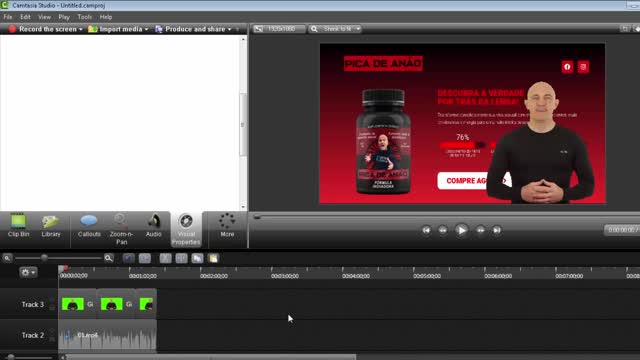
Task: Click the Paste icon in timeline toolbar
Action: pos(213,258)
